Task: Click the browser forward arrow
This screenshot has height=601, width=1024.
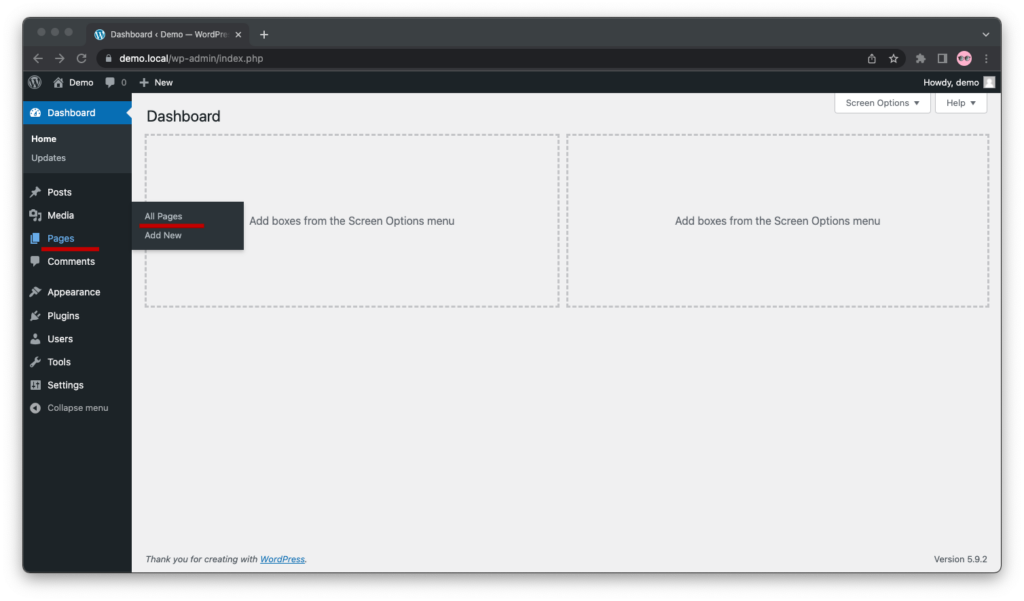Action: click(x=59, y=58)
